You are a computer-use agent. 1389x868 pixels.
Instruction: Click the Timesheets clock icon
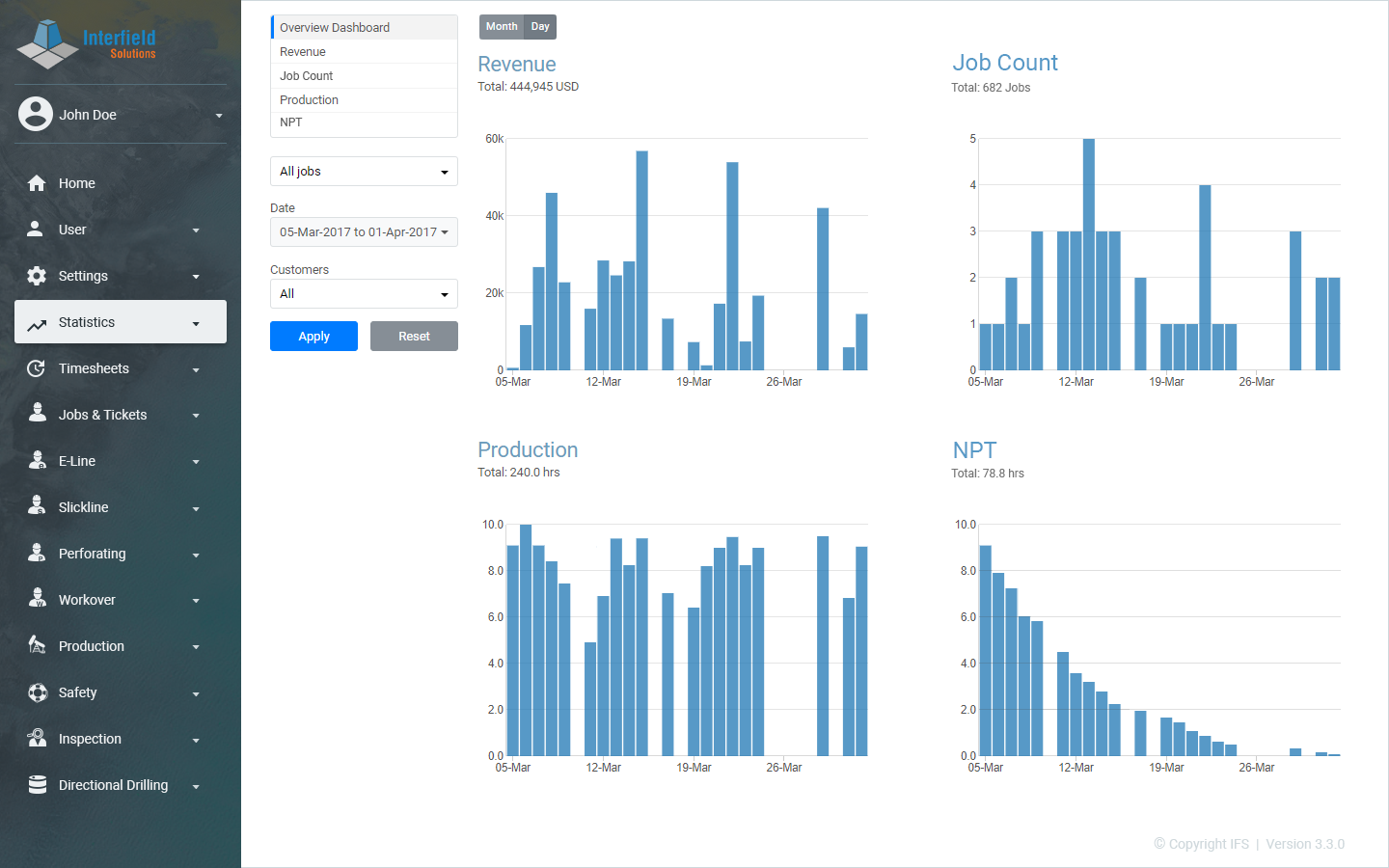36,368
